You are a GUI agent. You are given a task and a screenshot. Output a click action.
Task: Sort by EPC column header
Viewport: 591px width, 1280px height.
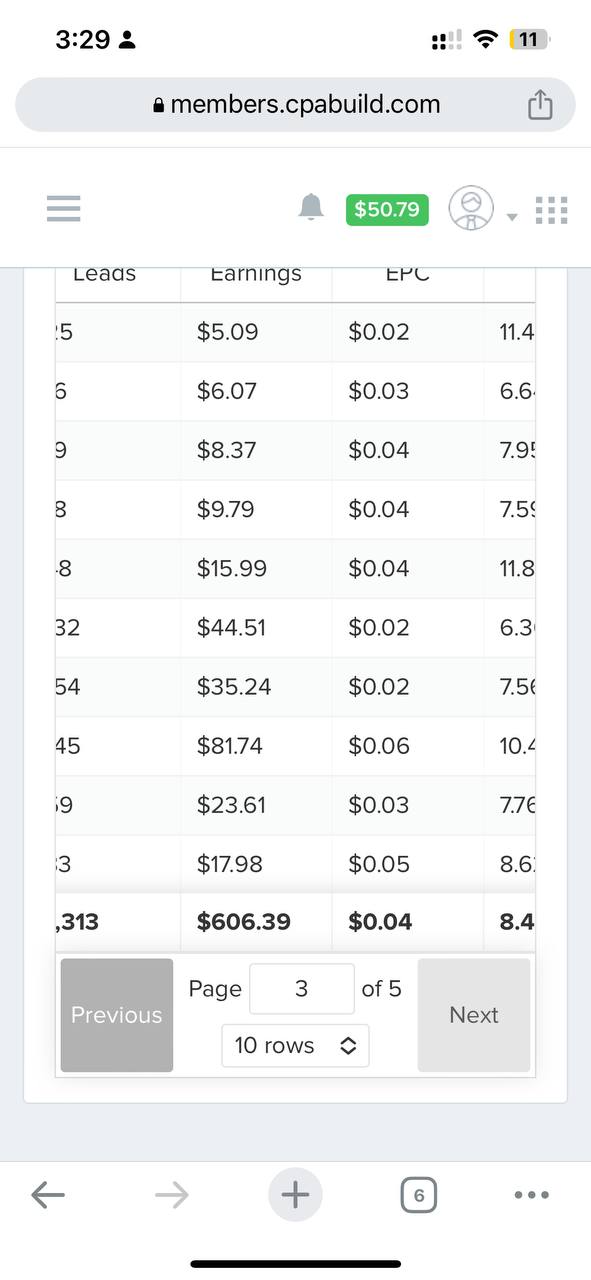(x=407, y=275)
